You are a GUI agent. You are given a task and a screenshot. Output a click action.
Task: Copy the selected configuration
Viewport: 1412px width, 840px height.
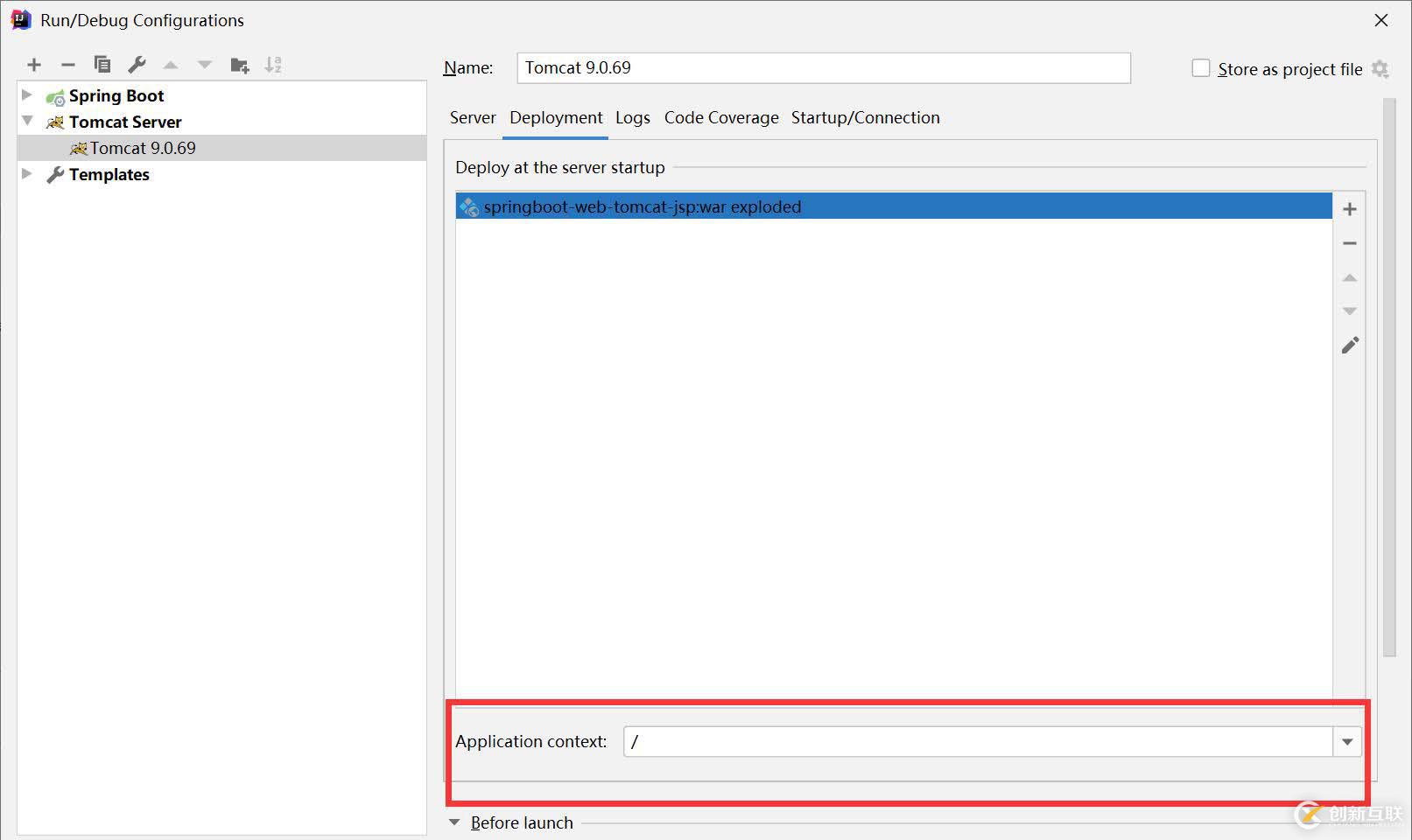102,65
